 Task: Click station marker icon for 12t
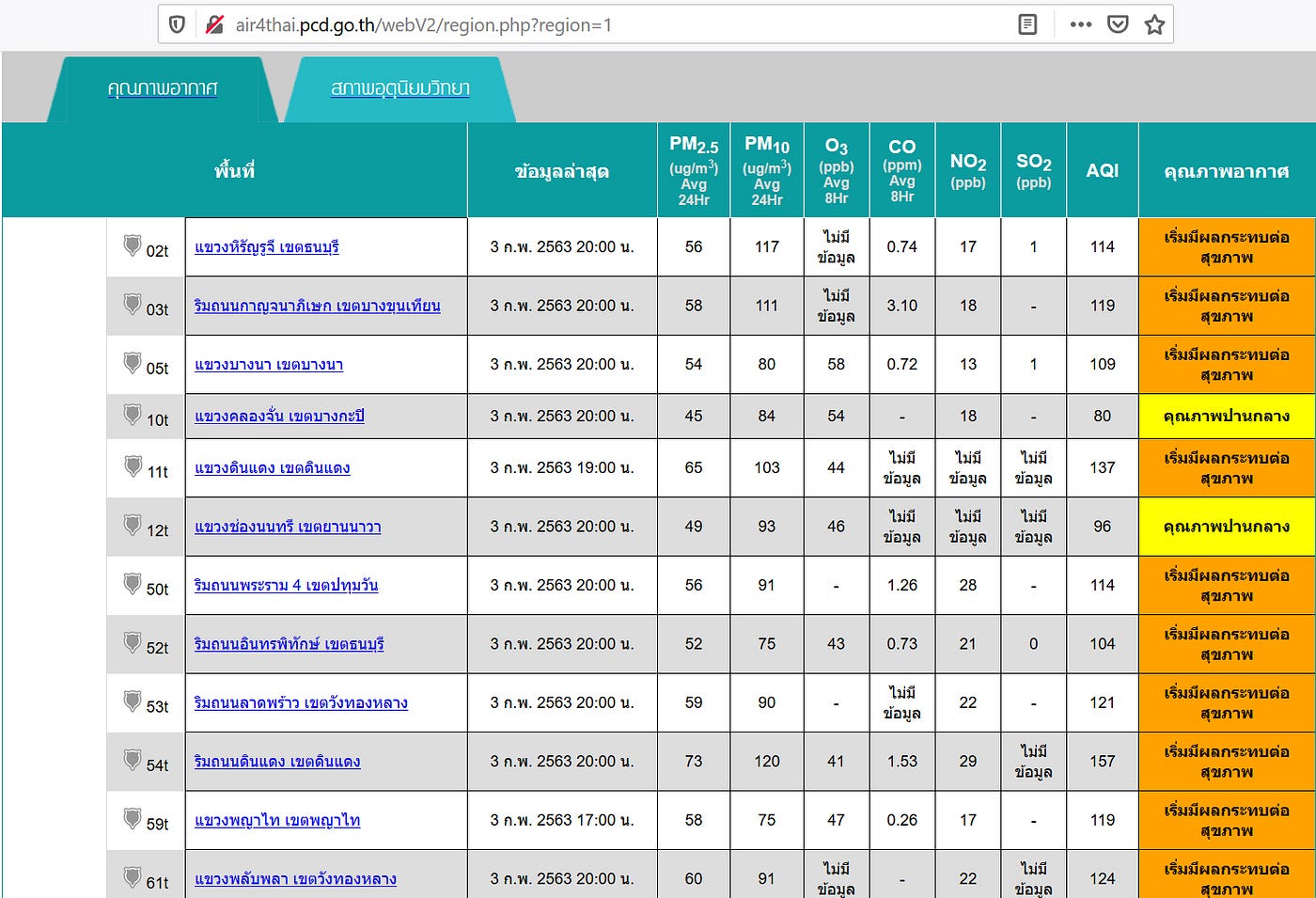(133, 526)
